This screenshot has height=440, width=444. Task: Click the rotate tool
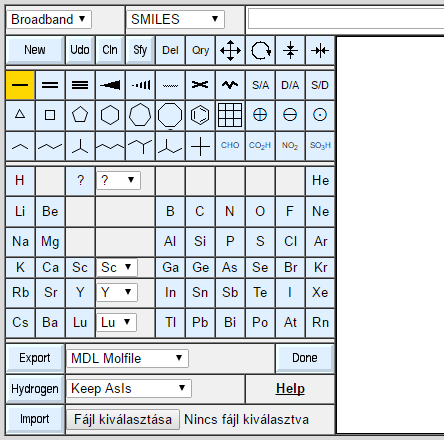click(260, 50)
